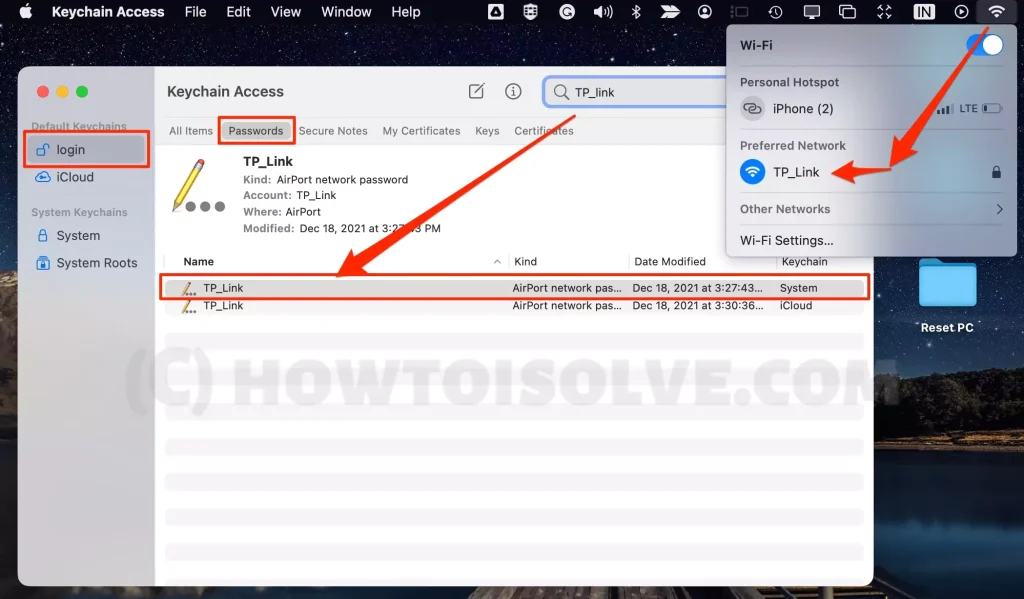Click the user account menu bar icon

(x=705, y=12)
